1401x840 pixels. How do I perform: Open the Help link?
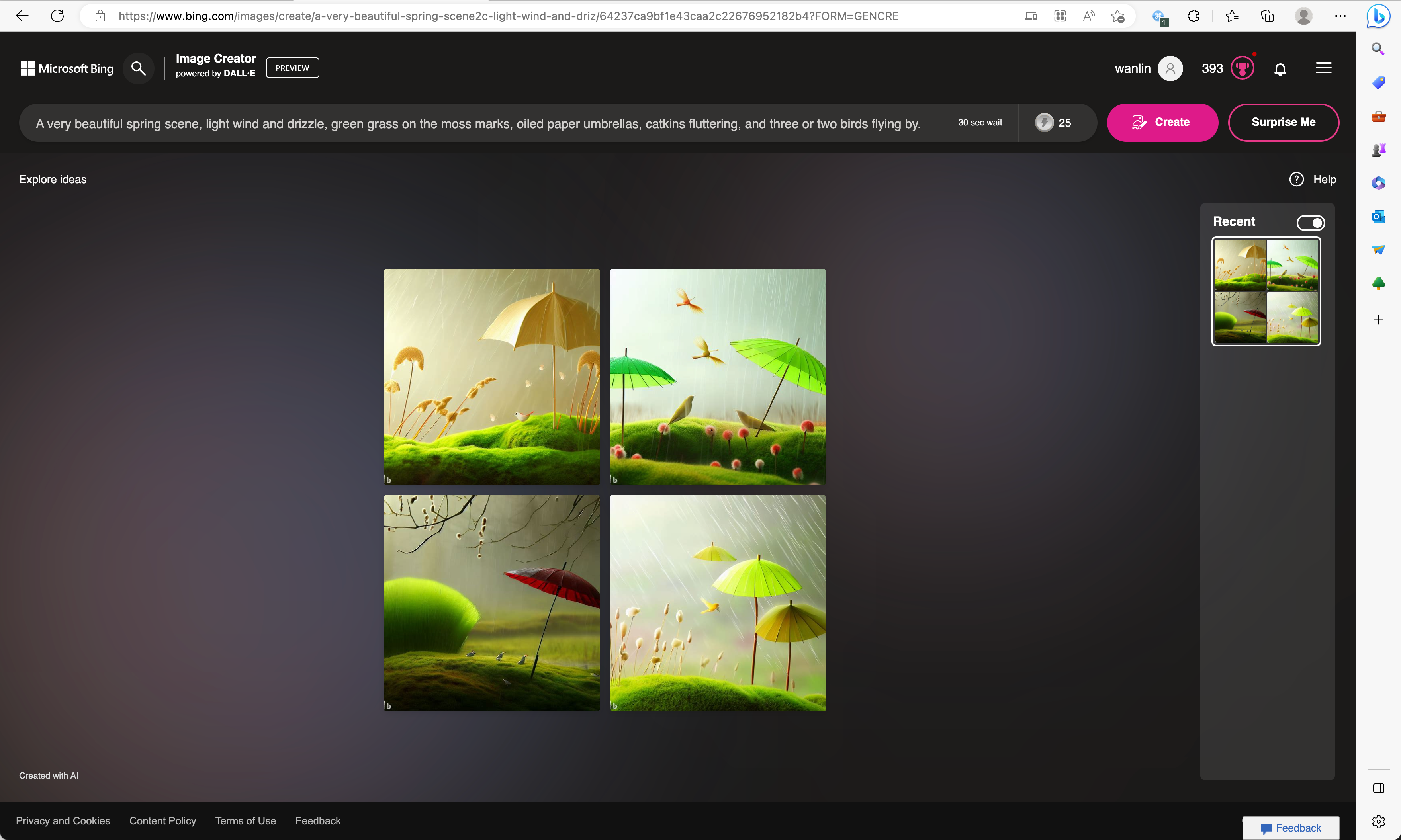[1312, 180]
